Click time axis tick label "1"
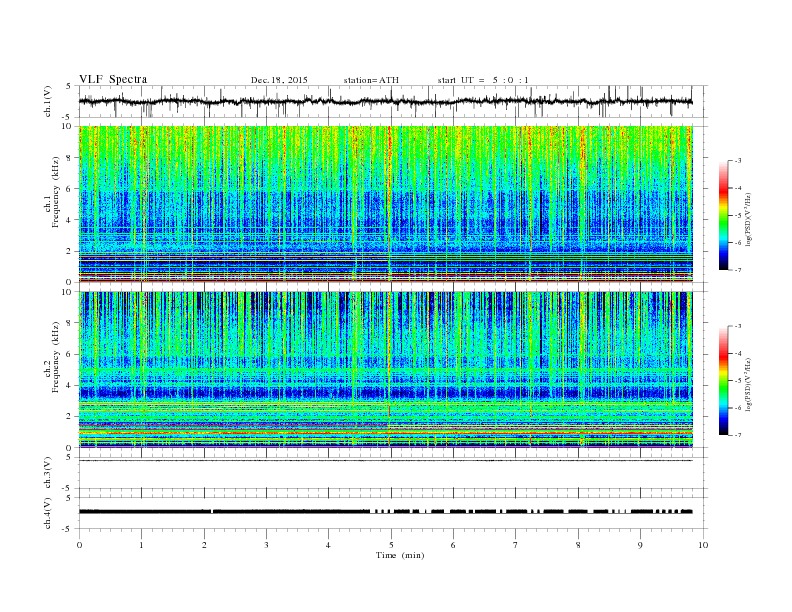792x612 pixels. pos(141,545)
